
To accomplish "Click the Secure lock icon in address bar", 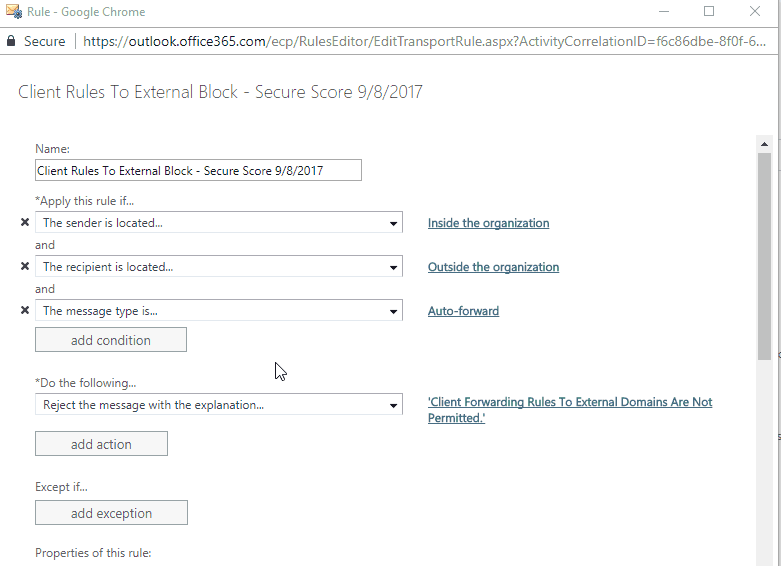I will [x=11, y=41].
